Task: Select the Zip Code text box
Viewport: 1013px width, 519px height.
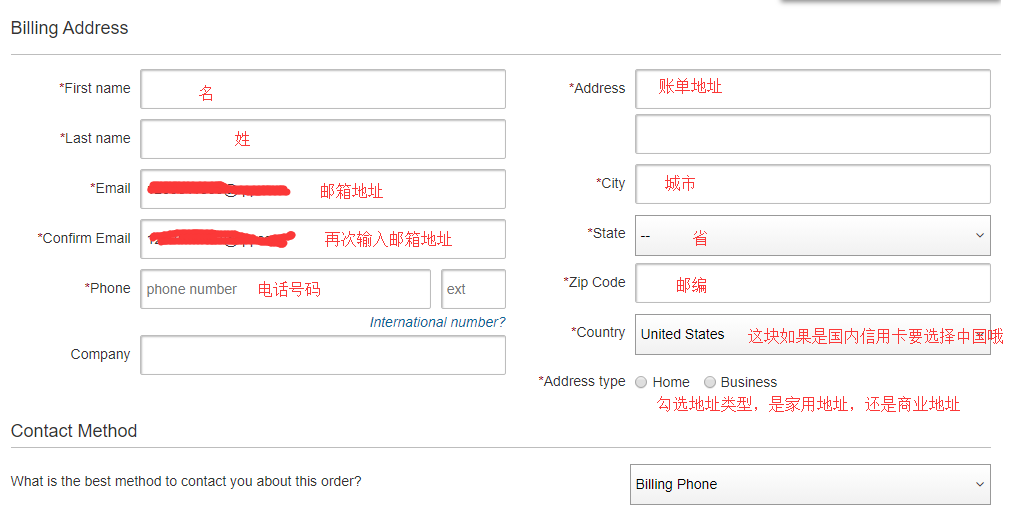Action: click(812, 283)
